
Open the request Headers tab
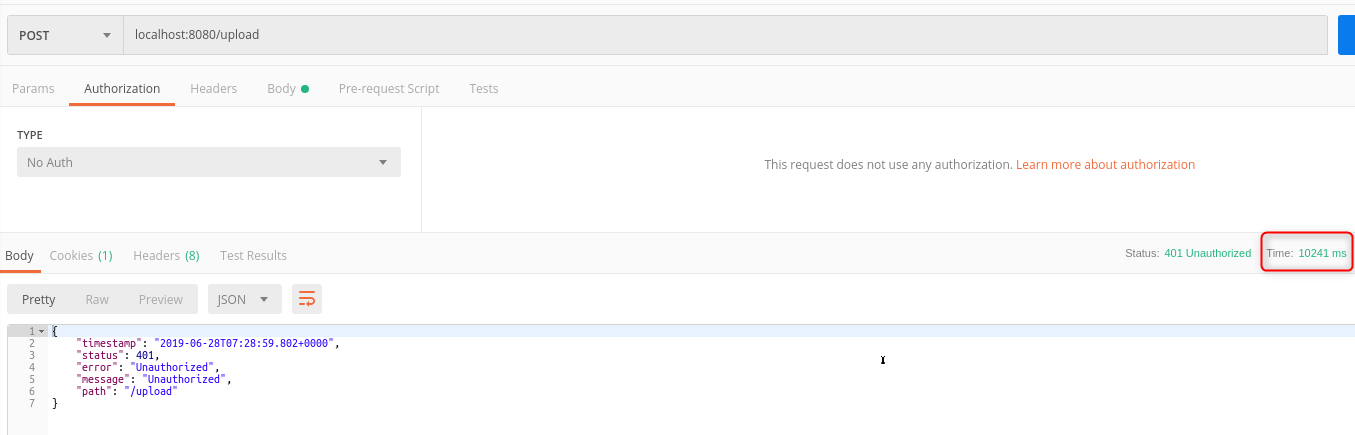pos(214,88)
